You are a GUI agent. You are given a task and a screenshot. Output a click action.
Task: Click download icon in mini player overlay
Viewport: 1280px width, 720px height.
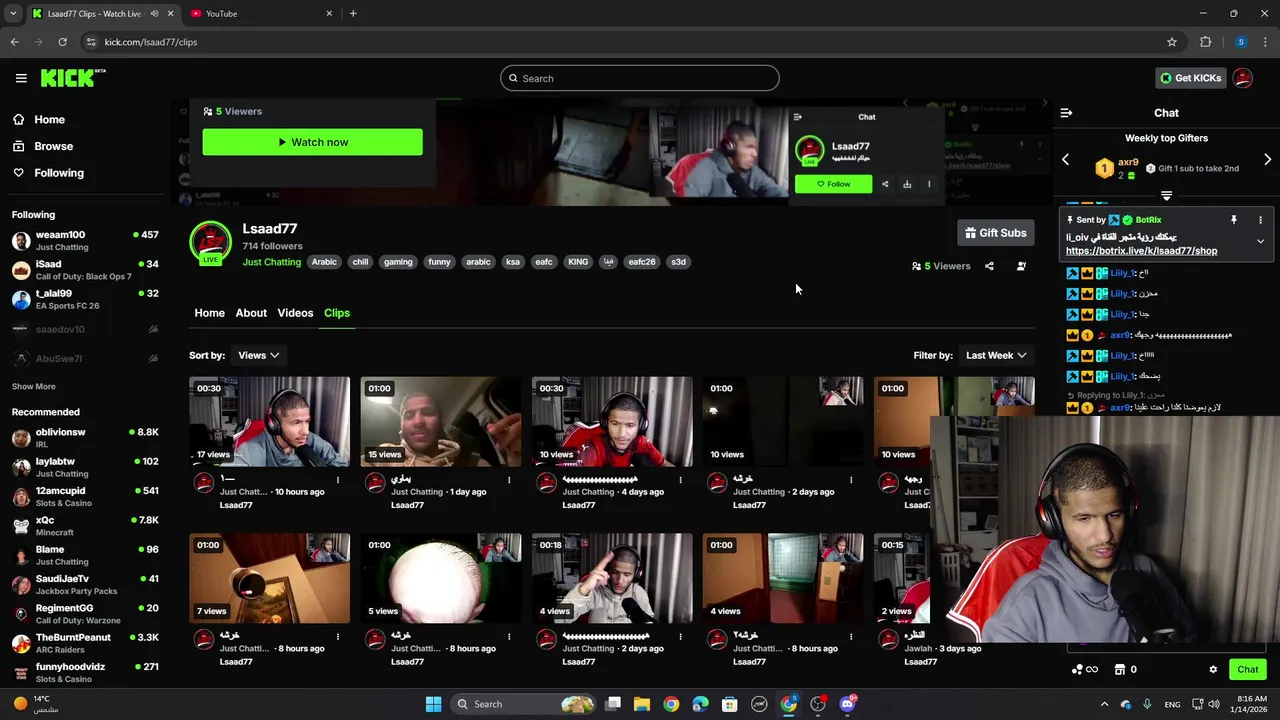coord(907,184)
